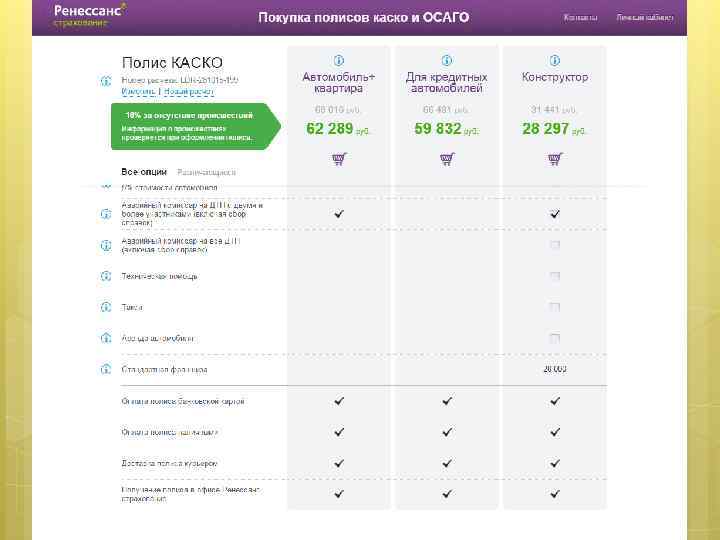Screen dimensions: 720x540
Task: Open info icon above Конструктор
Action: (x=554, y=61)
